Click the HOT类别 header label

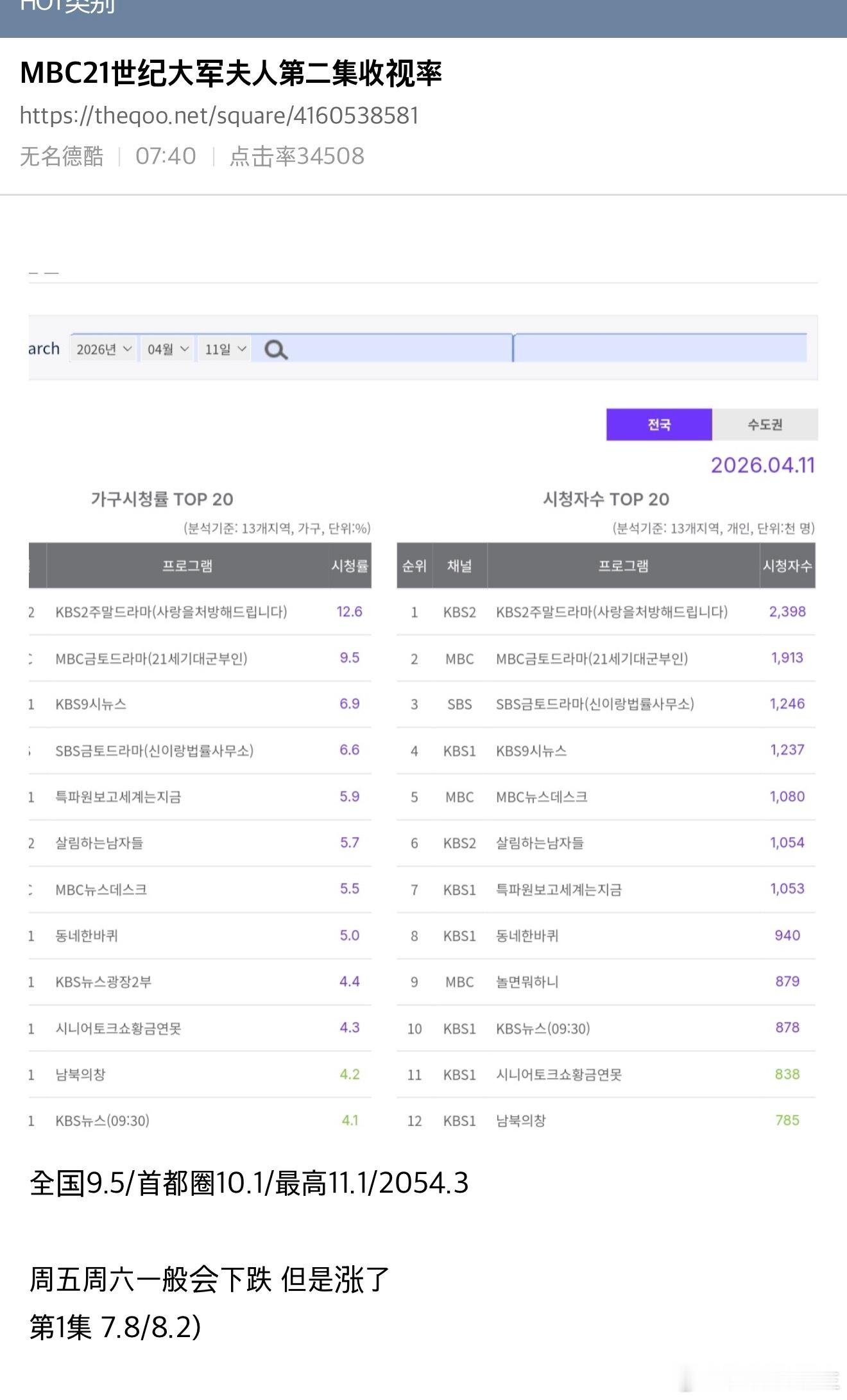(67, 6)
